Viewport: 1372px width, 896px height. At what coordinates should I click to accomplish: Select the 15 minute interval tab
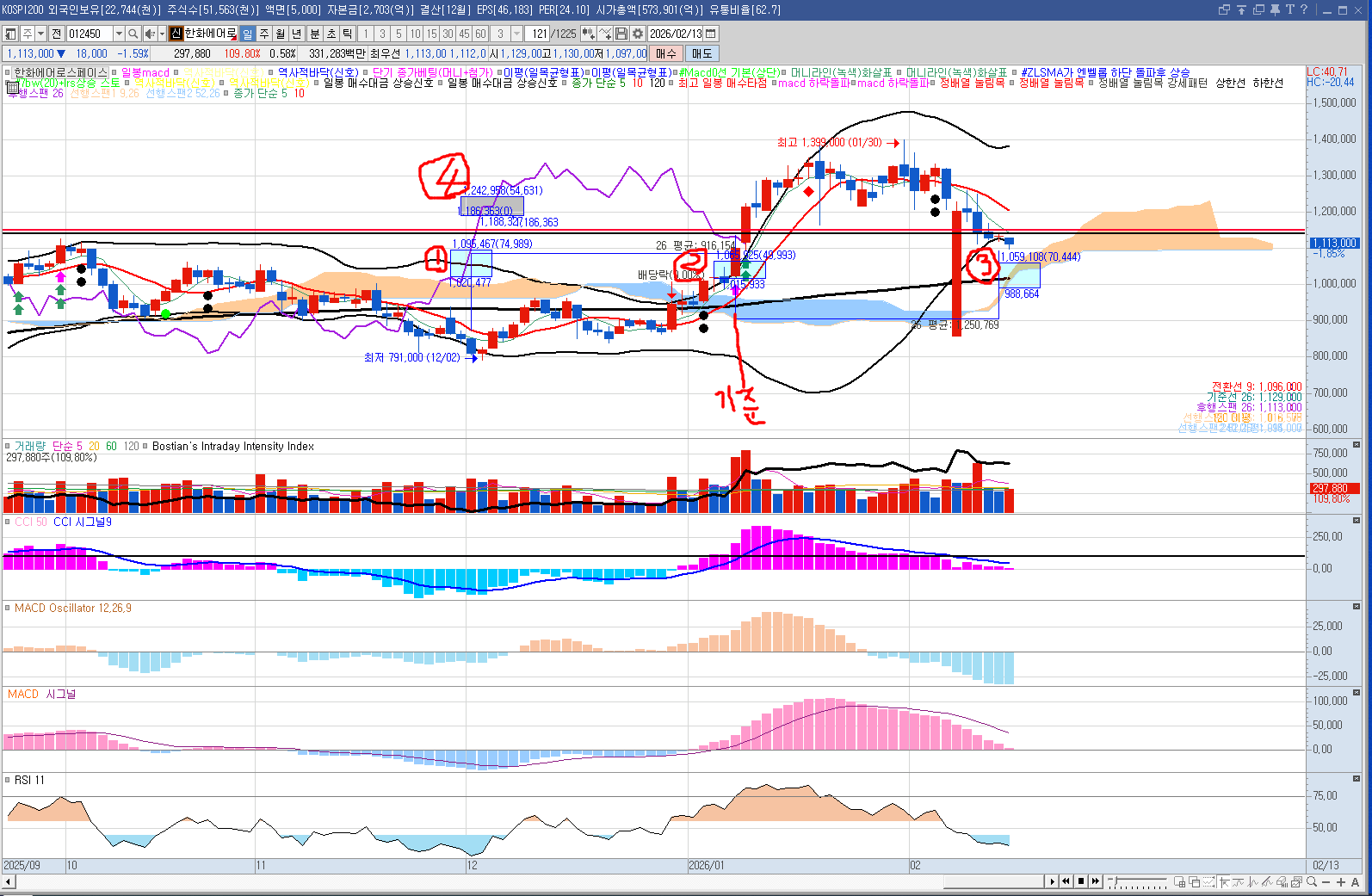click(x=431, y=34)
